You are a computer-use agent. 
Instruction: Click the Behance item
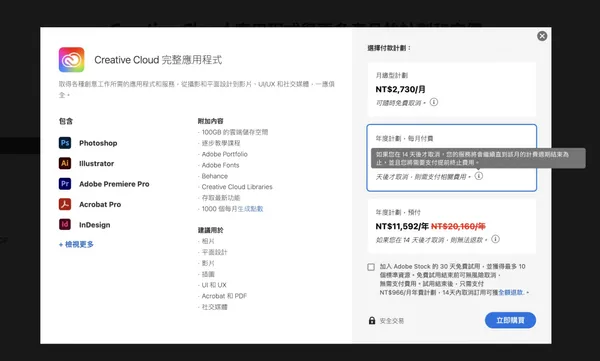pos(215,176)
